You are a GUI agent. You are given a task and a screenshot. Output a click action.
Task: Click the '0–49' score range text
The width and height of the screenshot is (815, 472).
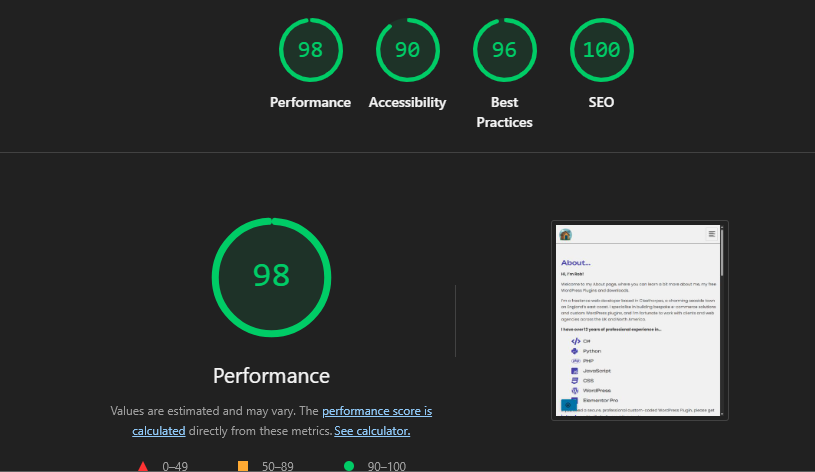point(175,466)
